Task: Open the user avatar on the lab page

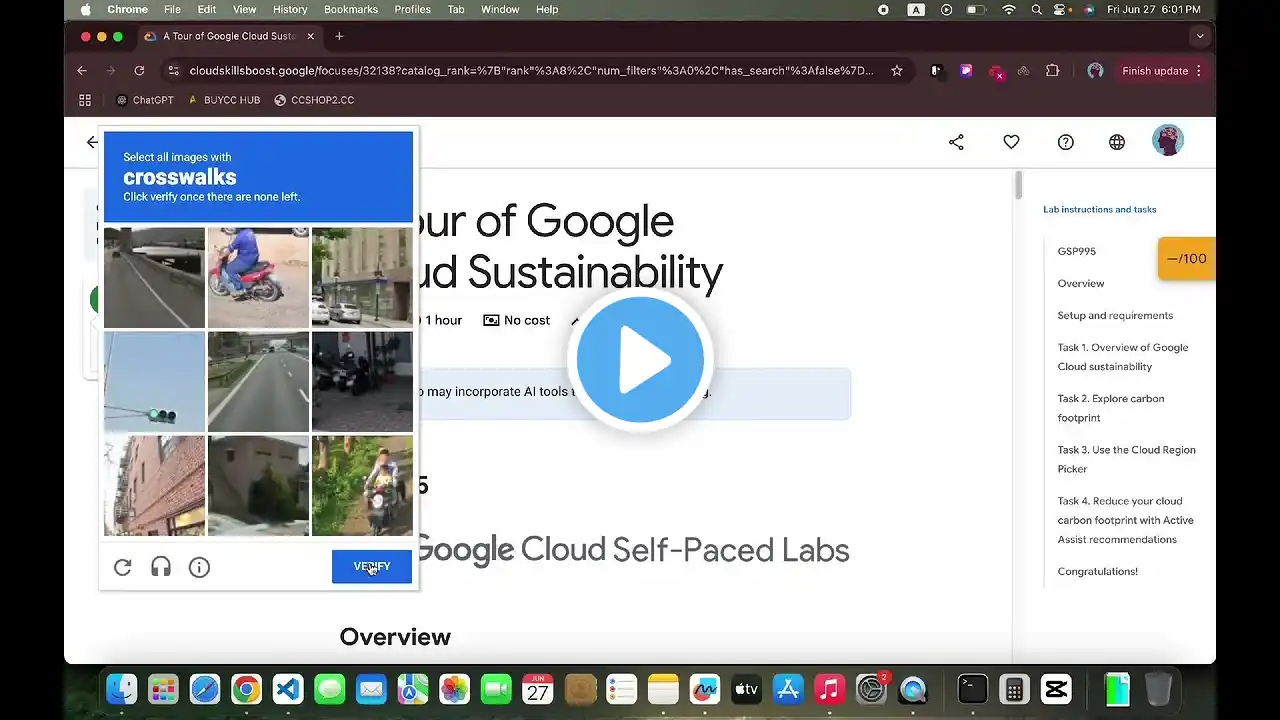Action: (1168, 141)
